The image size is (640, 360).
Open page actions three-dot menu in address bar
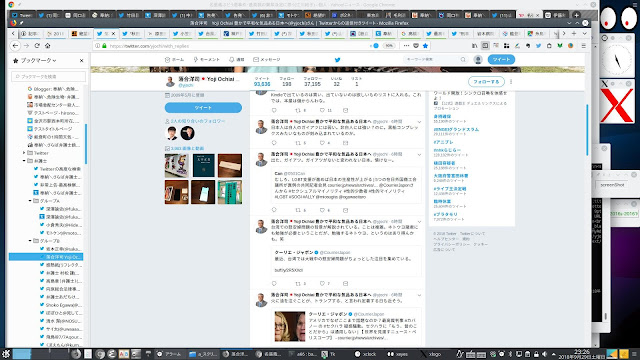(406, 46)
